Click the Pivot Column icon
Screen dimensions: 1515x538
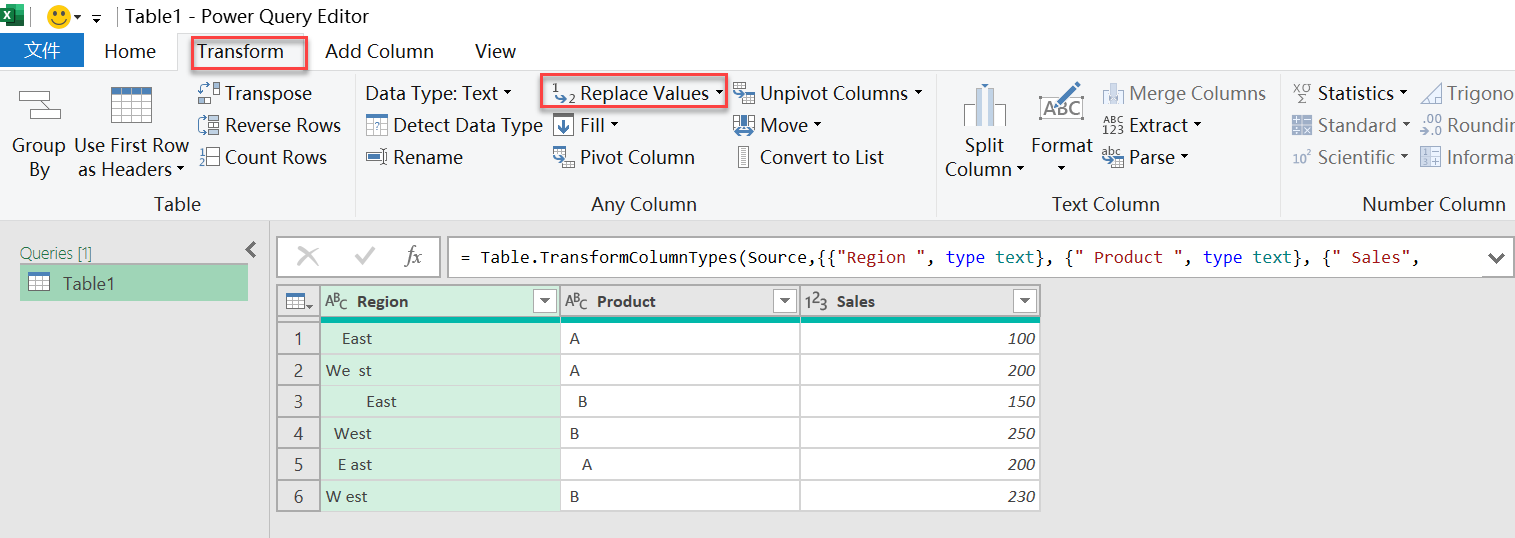pos(563,157)
